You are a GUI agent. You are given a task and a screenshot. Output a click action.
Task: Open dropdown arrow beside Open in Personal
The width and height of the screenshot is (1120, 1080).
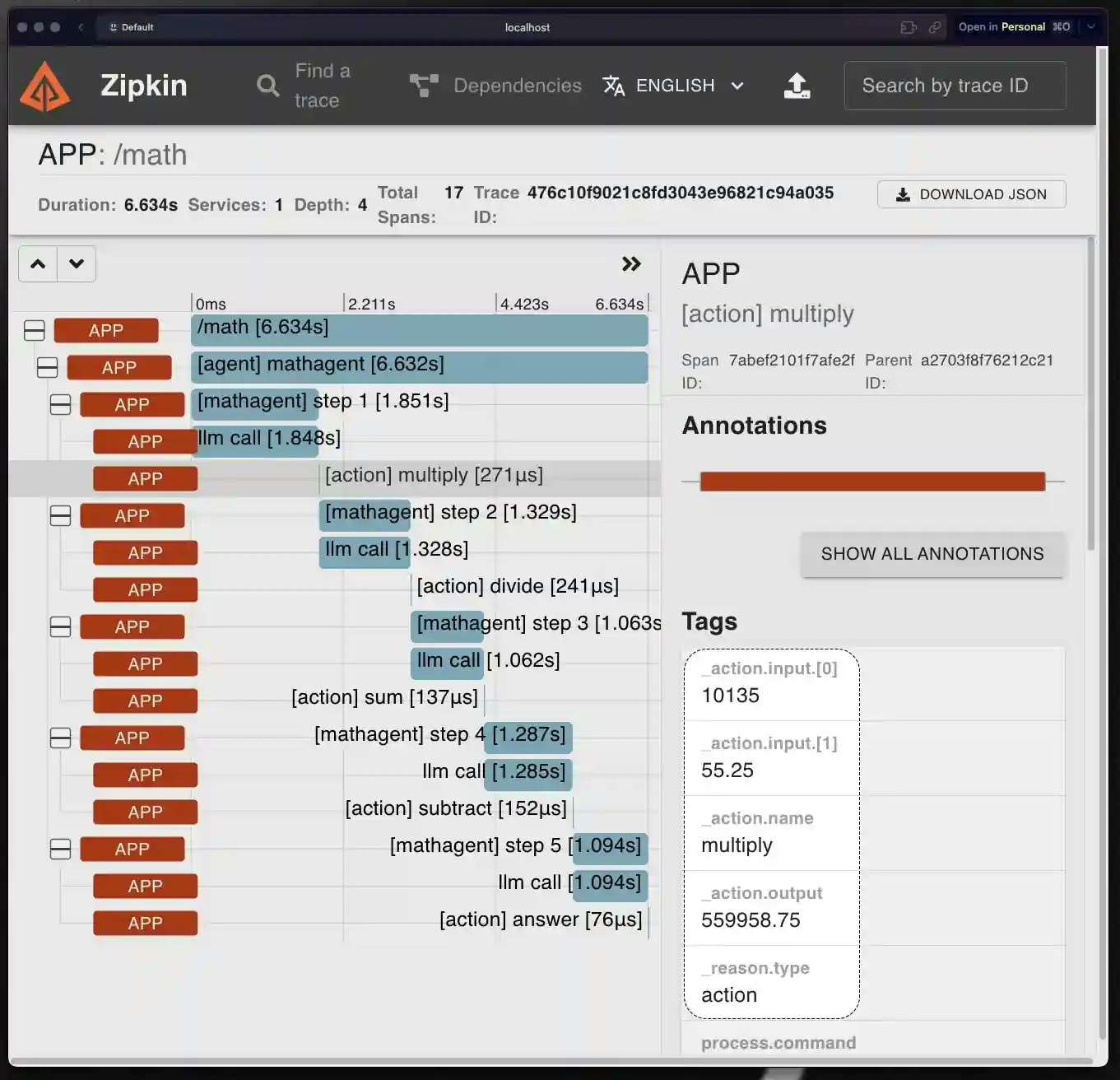click(x=1091, y=26)
